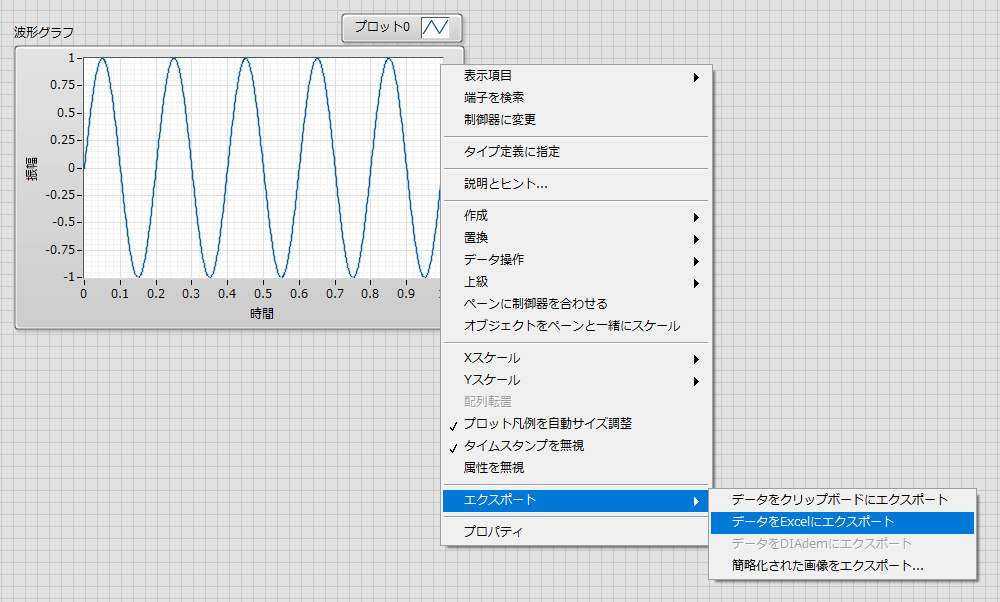
Task: Click the Y-axis maximum value 1
Action: click(x=72, y=58)
